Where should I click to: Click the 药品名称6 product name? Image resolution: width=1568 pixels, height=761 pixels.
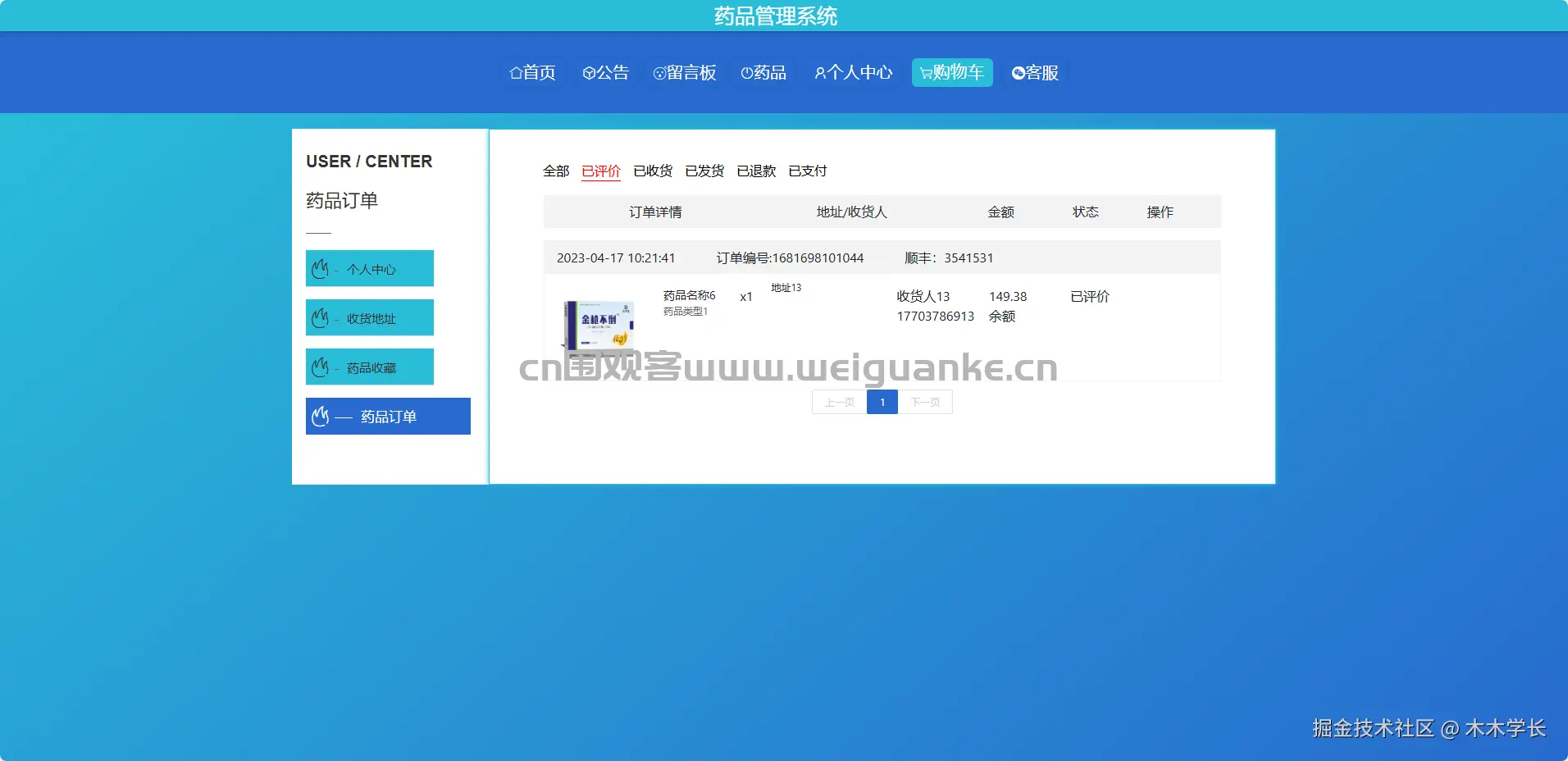coord(690,295)
